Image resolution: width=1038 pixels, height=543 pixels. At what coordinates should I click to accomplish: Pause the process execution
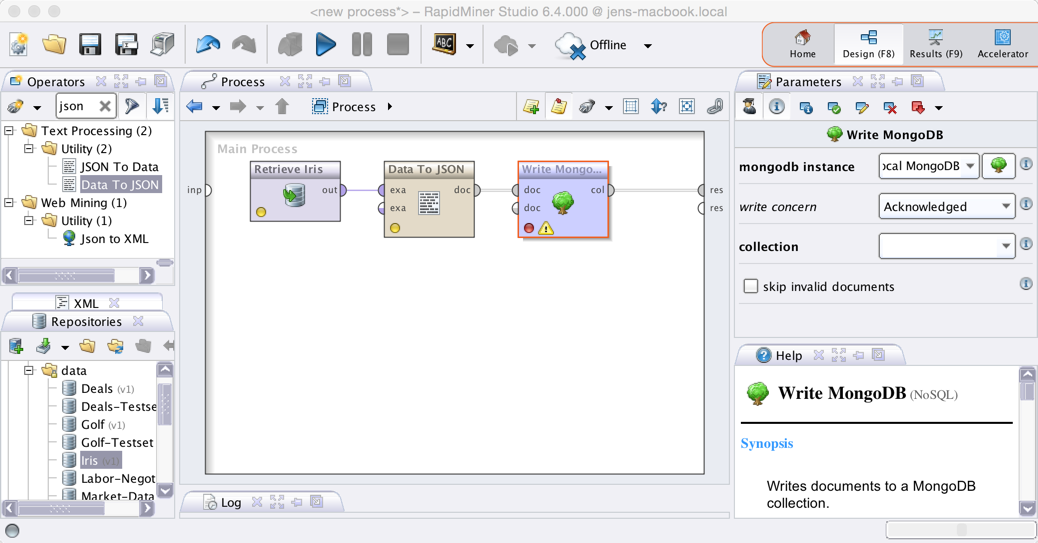[x=361, y=45]
